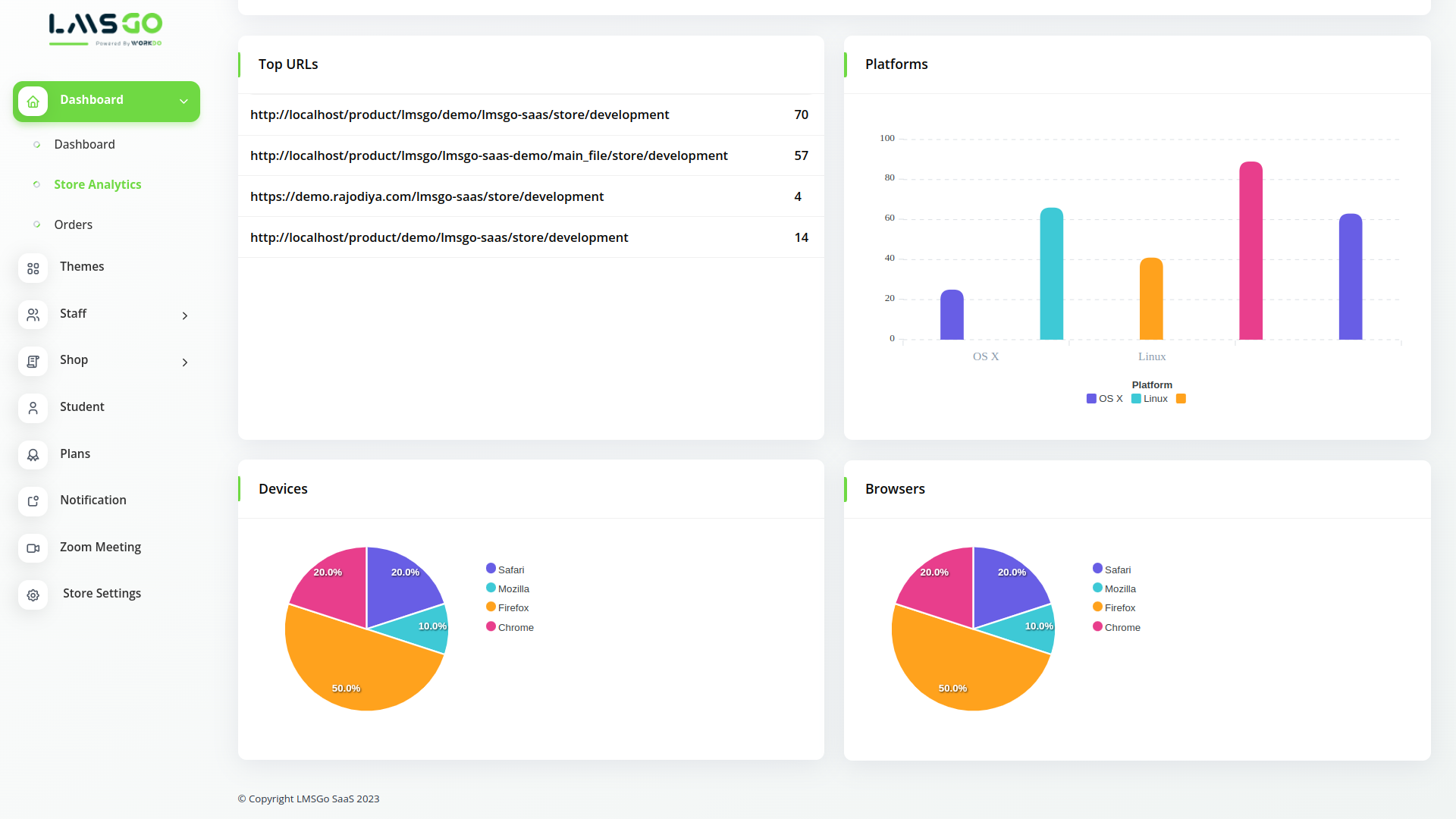Toggle Linux series in Platform legend

click(1149, 399)
